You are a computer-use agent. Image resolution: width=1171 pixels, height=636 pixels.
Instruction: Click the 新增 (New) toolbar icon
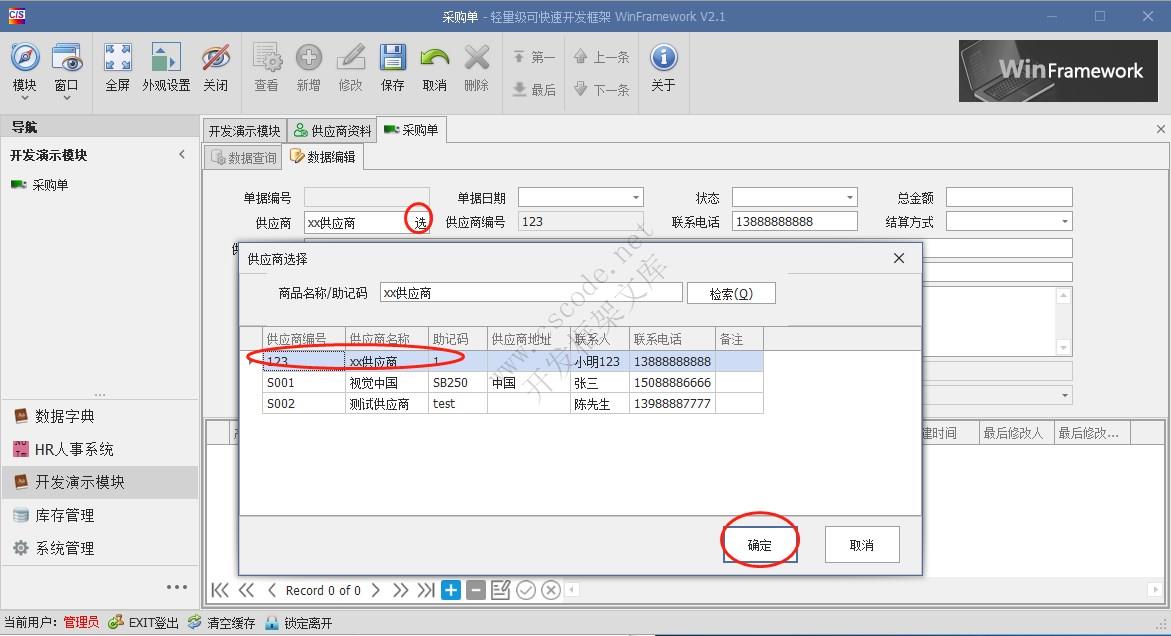308,68
